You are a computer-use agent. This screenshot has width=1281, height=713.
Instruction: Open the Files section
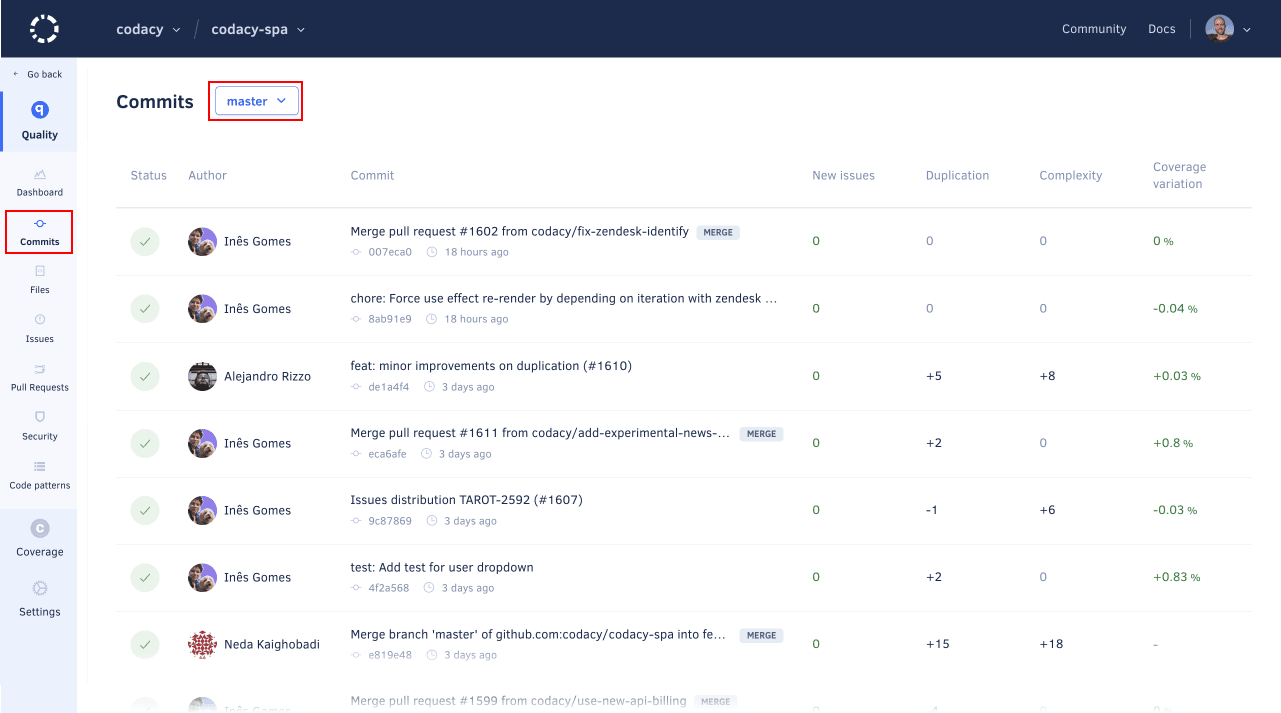click(x=39, y=280)
